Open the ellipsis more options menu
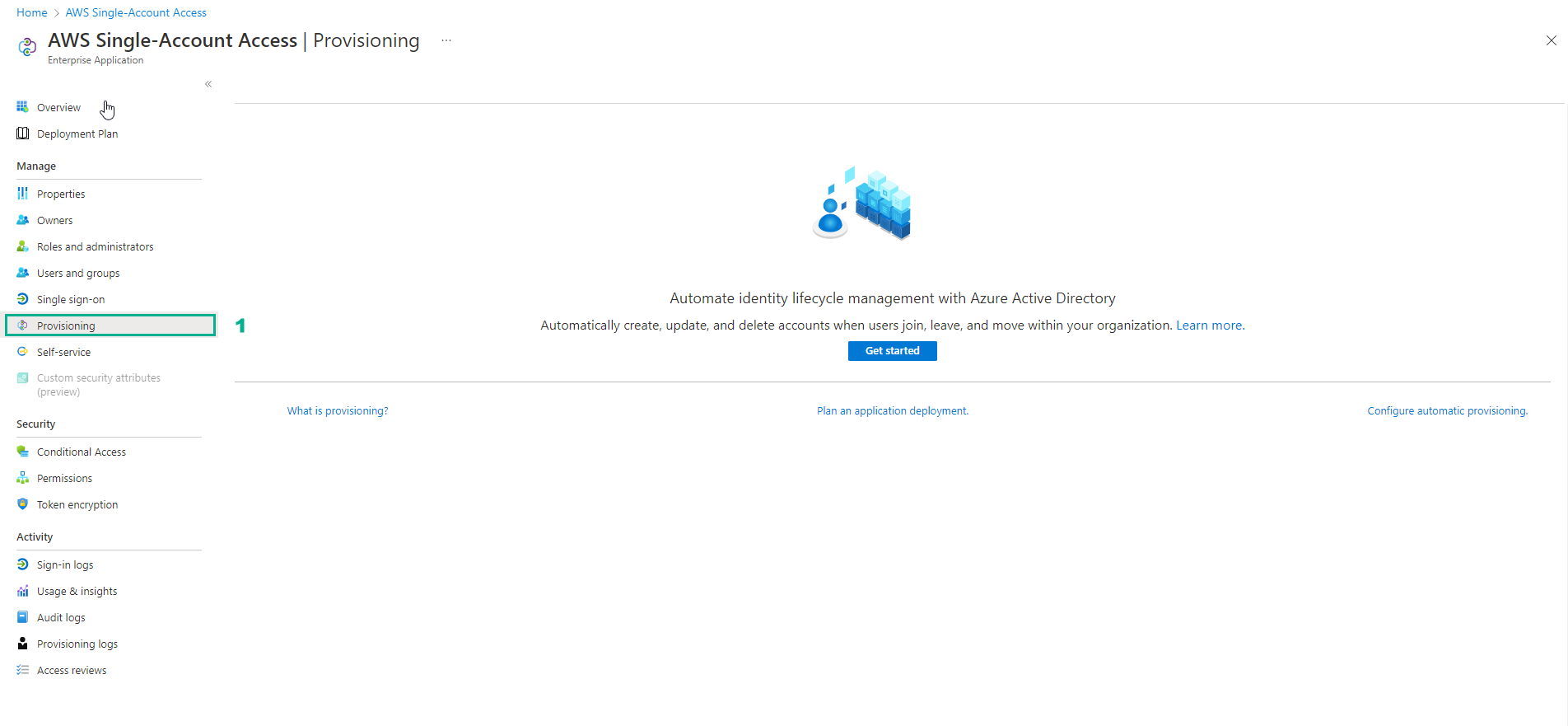This screenshot has width=1568, height=726. [446, 40]
